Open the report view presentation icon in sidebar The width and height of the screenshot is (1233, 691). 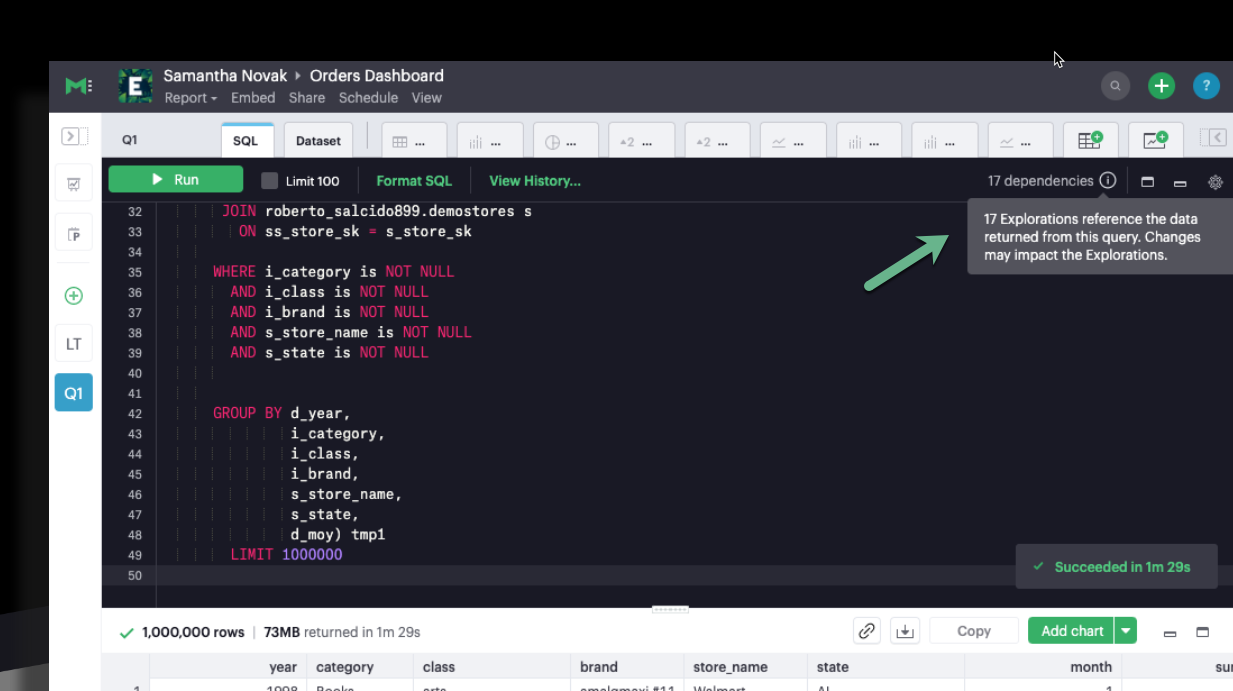pyautogui.click(x=74, y=184)
